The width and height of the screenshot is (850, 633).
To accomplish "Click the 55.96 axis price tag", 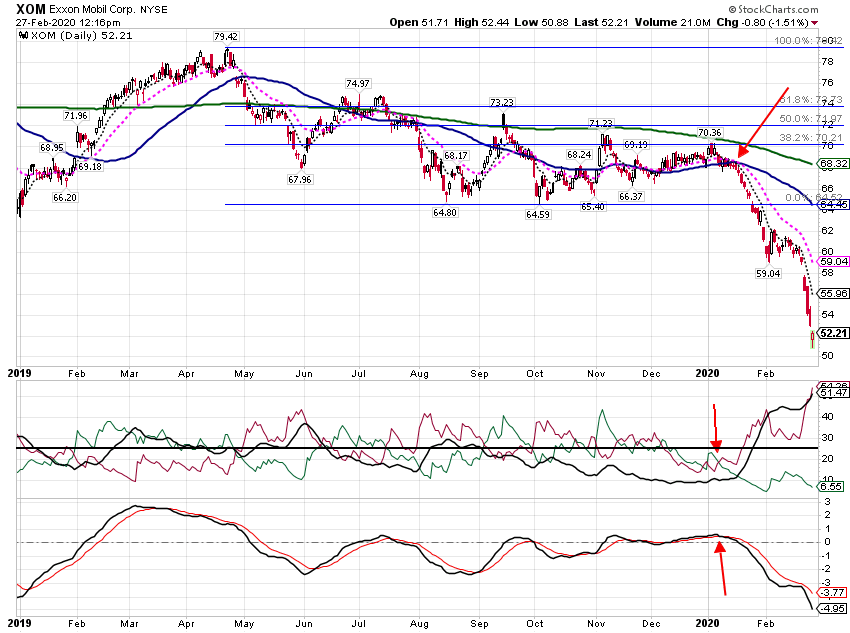I will [834, 293].
